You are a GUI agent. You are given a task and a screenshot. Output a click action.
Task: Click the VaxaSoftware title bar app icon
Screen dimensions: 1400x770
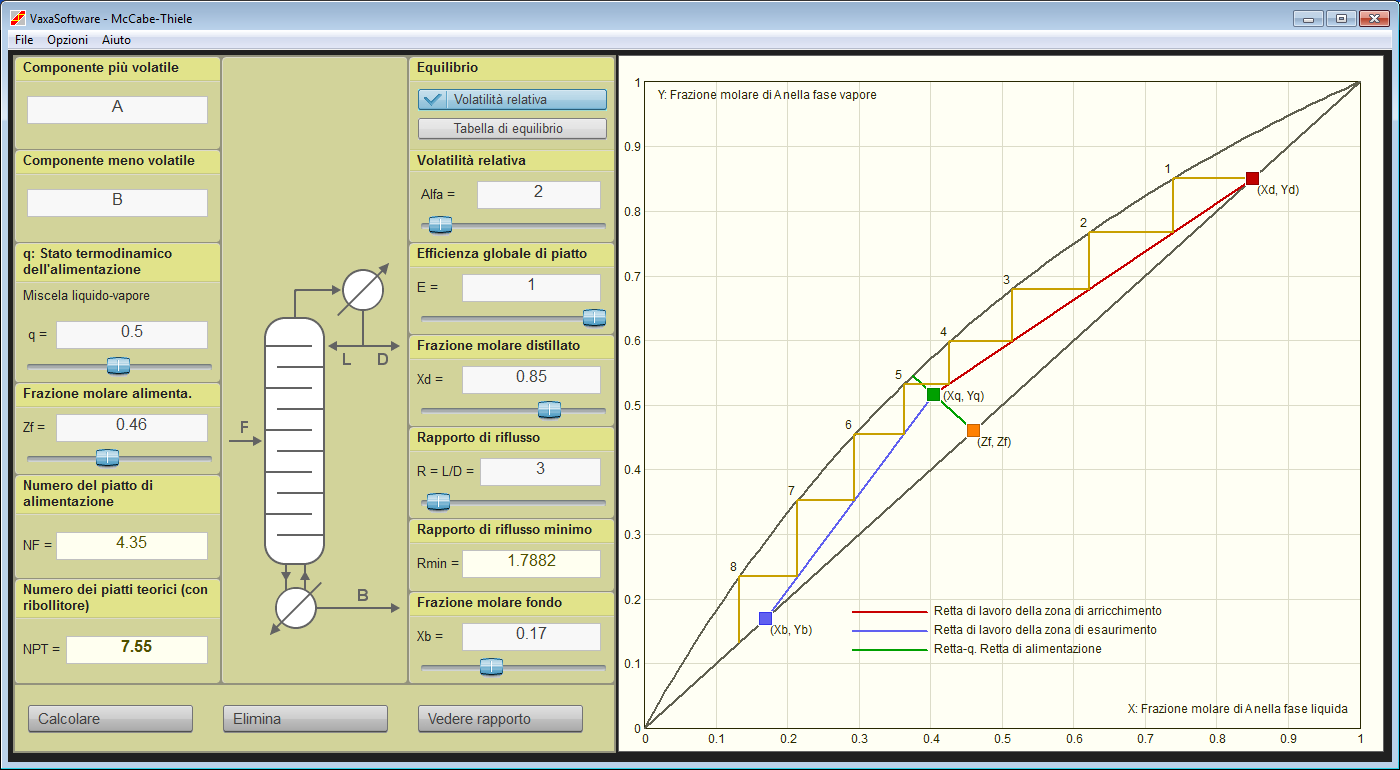[17, 18]
